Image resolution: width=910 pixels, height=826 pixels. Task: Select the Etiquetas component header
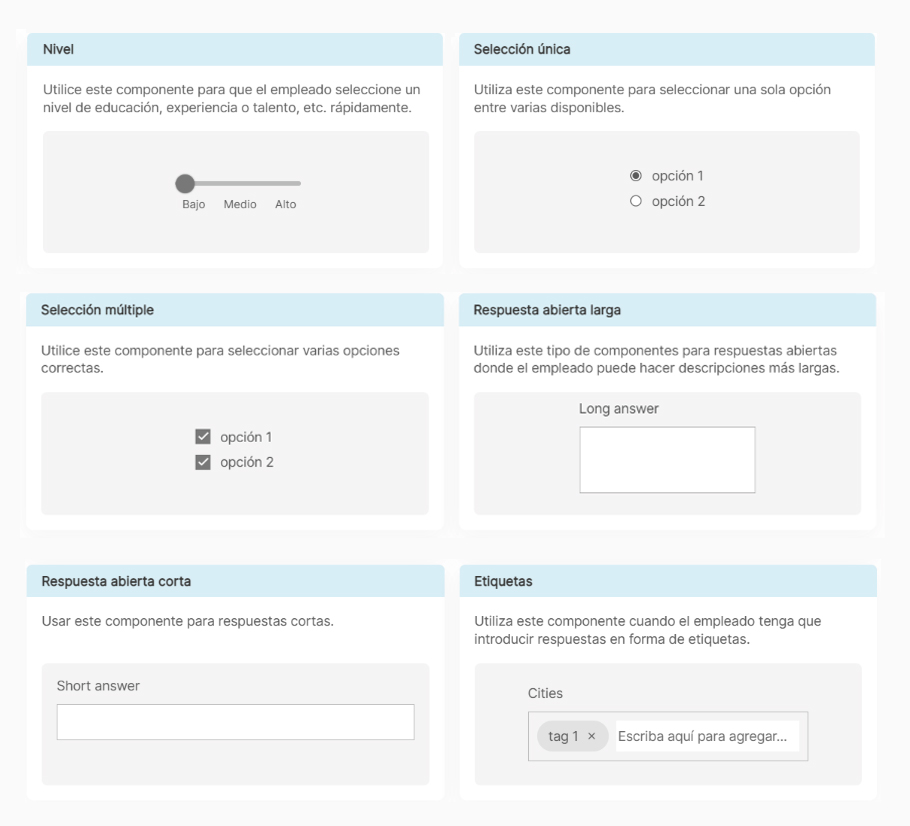point(668,581)
